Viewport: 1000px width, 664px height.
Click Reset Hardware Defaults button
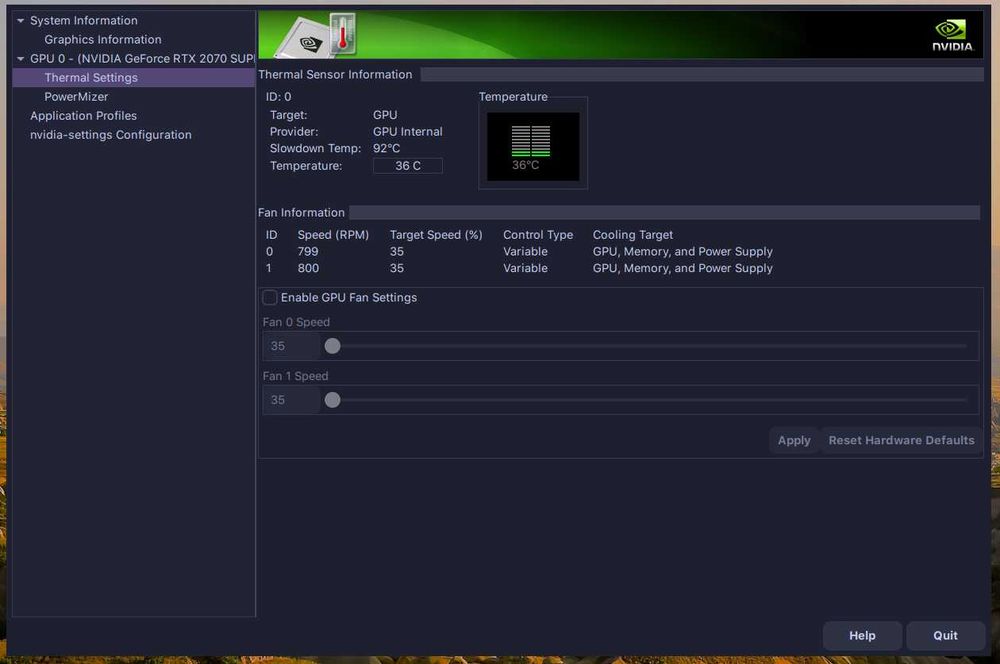pos(901,440)
